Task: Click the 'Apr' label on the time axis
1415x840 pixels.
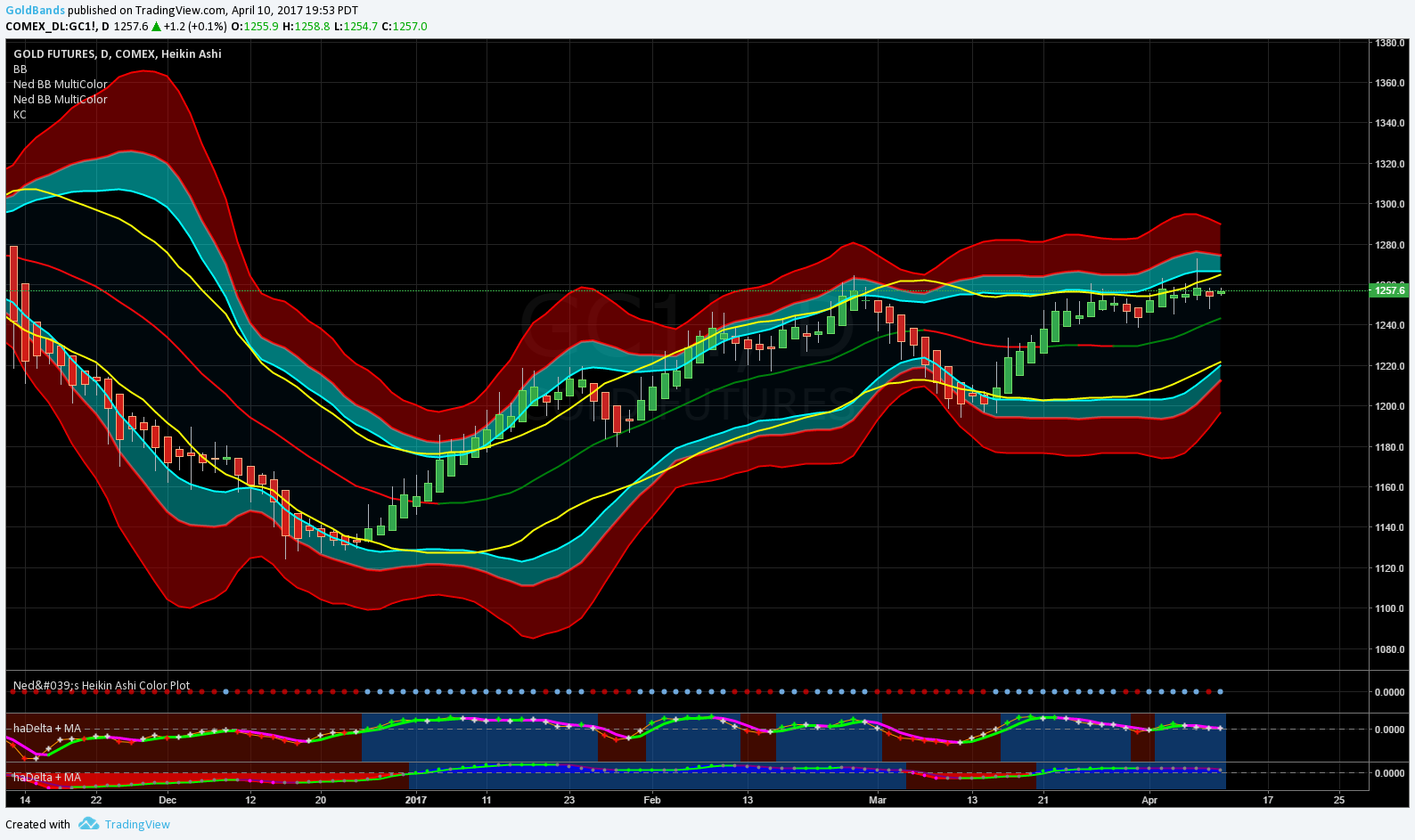Action: tap(1149, 800)
